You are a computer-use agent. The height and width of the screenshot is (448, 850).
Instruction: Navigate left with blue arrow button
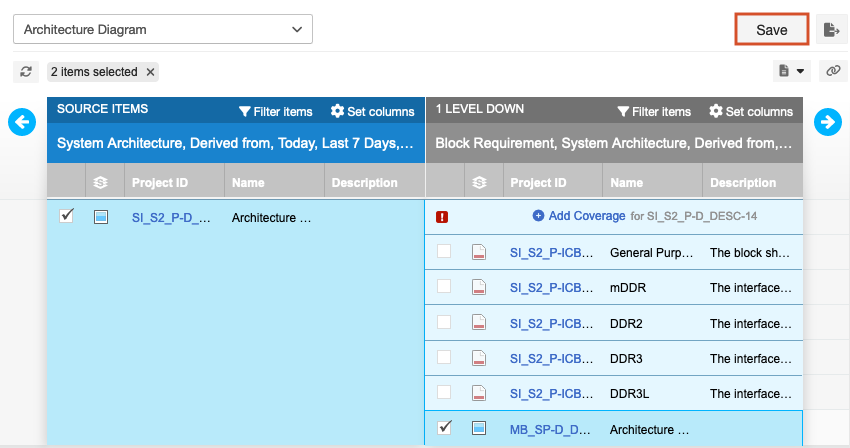tap(22, 122)
